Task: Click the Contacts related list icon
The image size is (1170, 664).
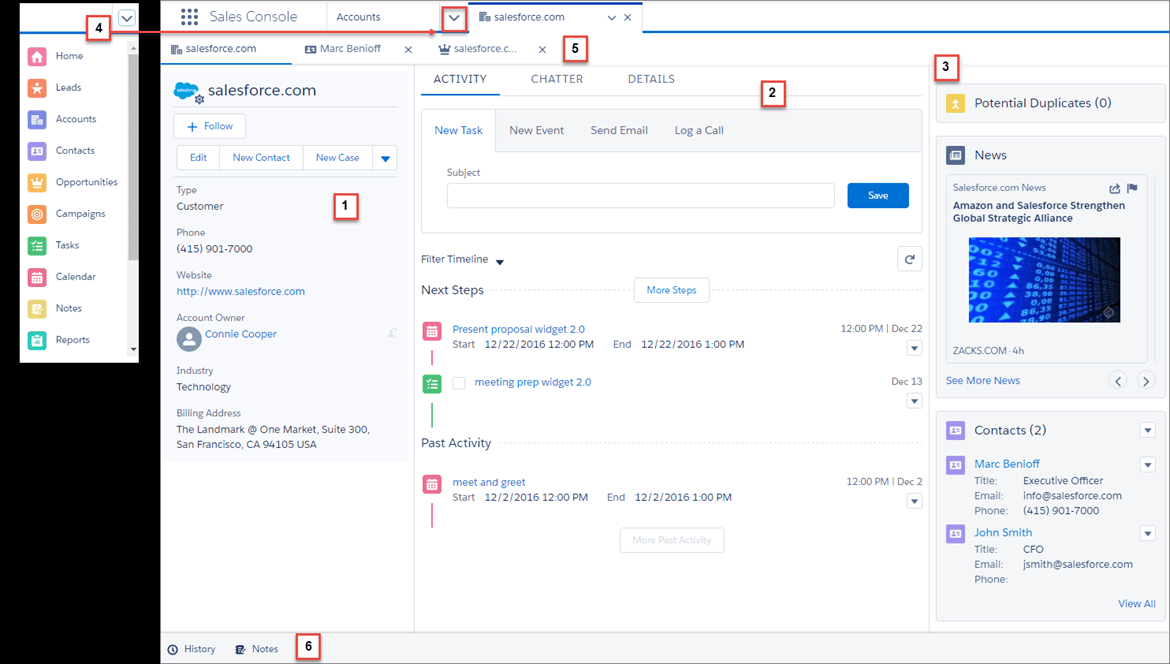Action: click(955, 430)
